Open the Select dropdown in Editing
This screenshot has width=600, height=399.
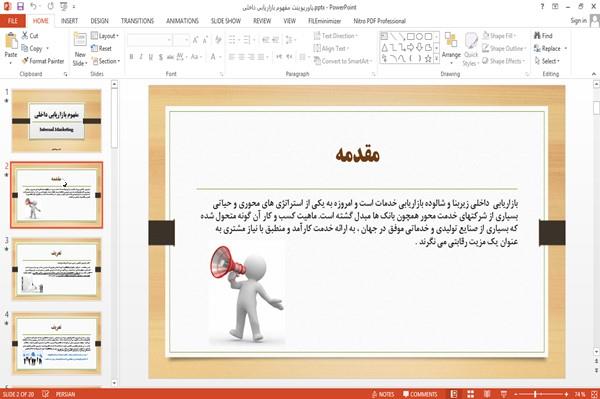coord(547,61)
